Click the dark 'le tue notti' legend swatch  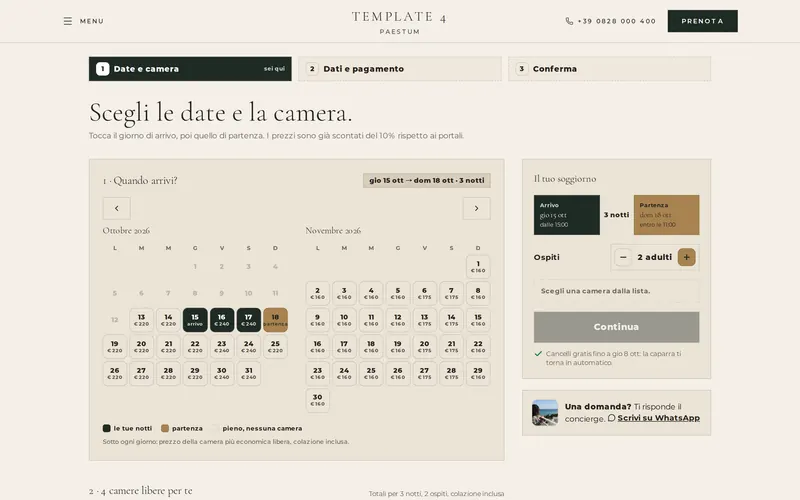click(x=107, y=429)
